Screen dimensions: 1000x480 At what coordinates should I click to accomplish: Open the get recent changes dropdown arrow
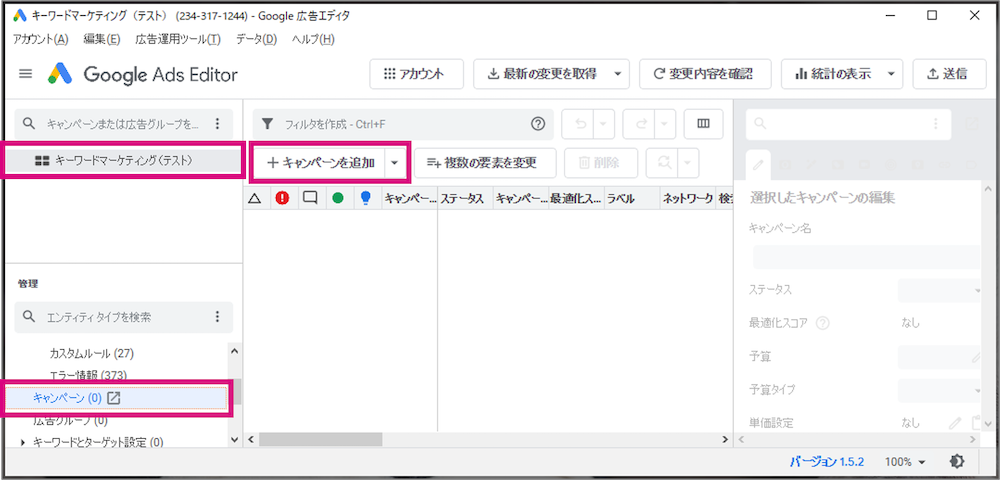click(617, 74)
